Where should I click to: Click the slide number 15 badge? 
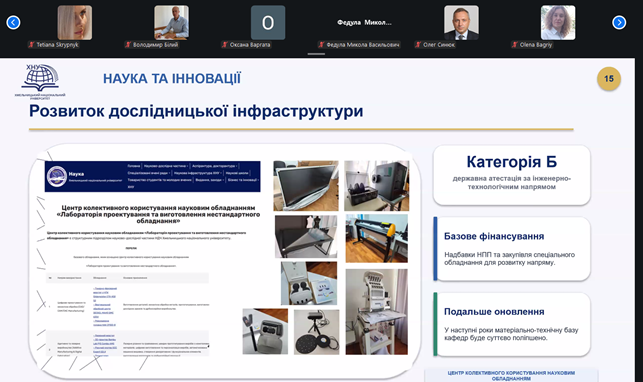[x=609, y=79]
